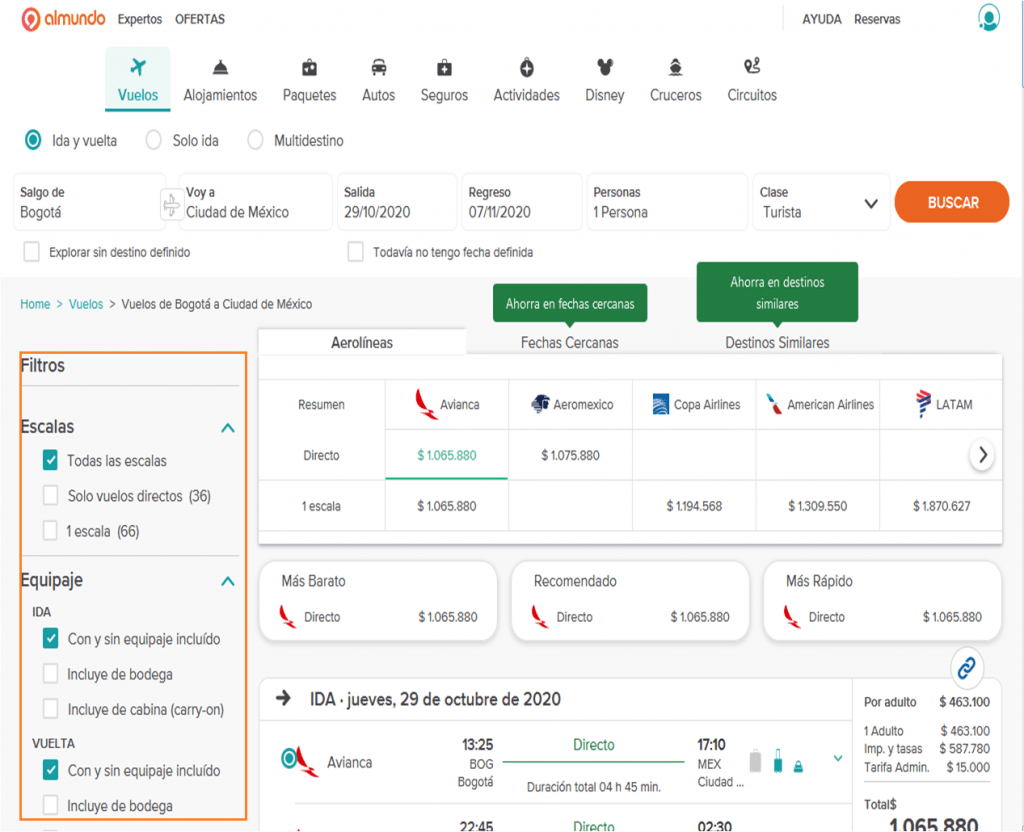Click grey checked baggage icon on flight
Image resolution: width=1024 pixels, height=832 pixels.
coord(756,761)
